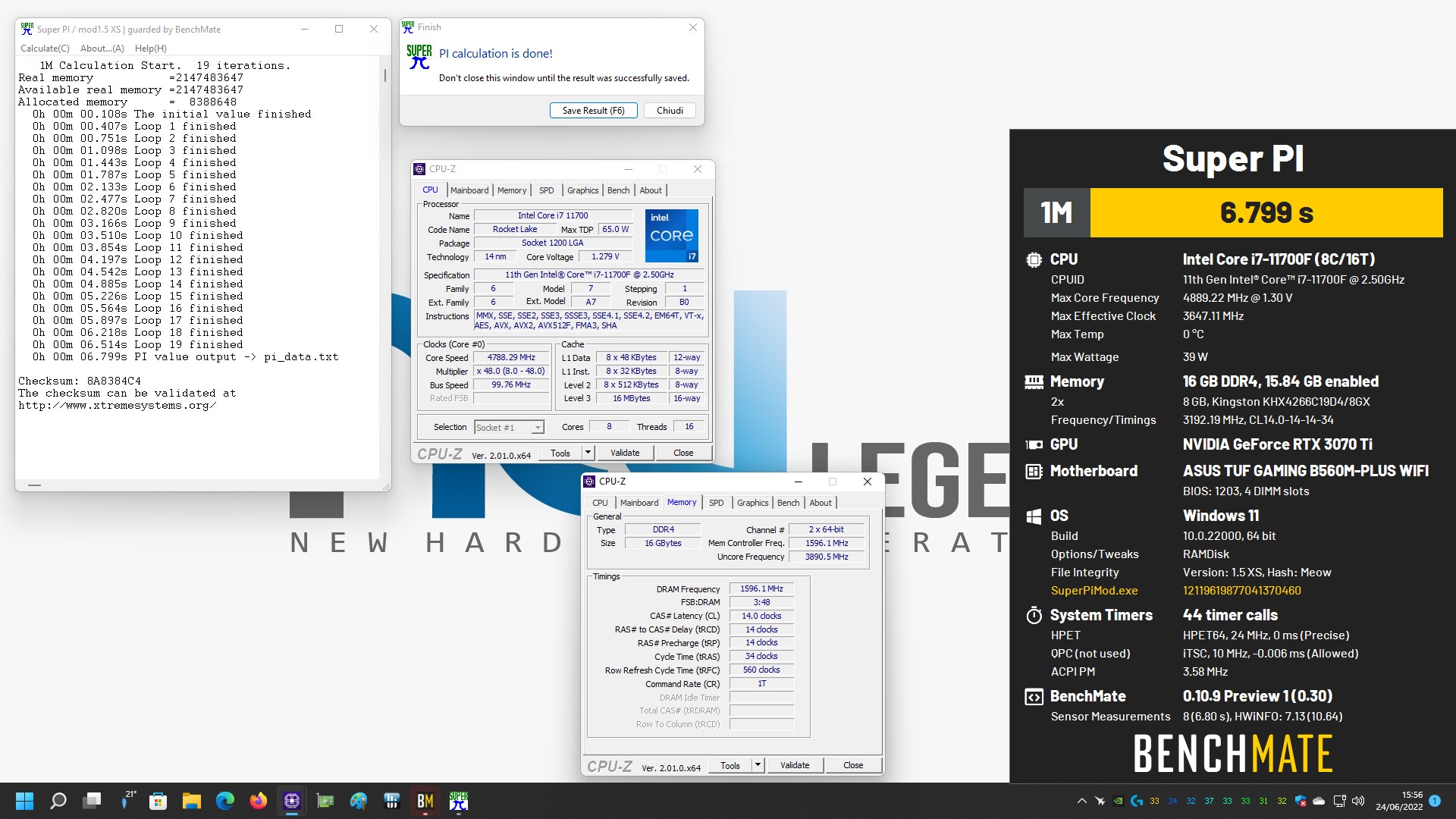
Task: Open the notification badge showing 1
Action: pos(1435,801)
